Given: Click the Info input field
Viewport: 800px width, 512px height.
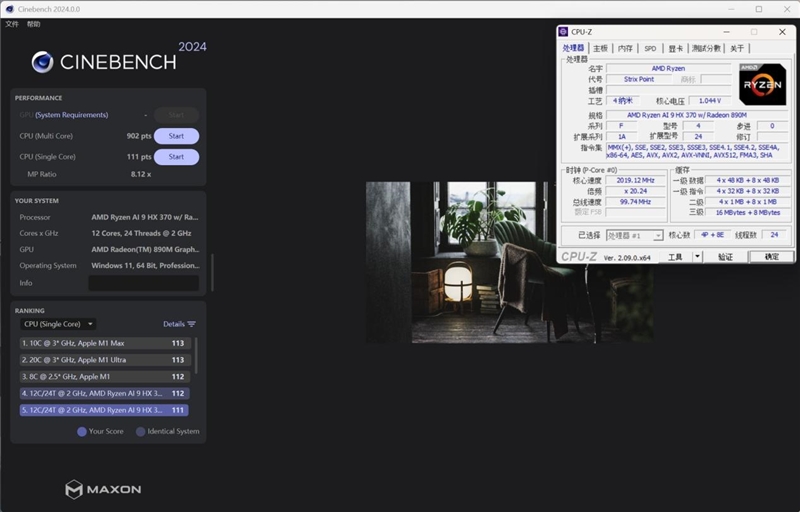Looking at the screenshot, I should point(143,283).
